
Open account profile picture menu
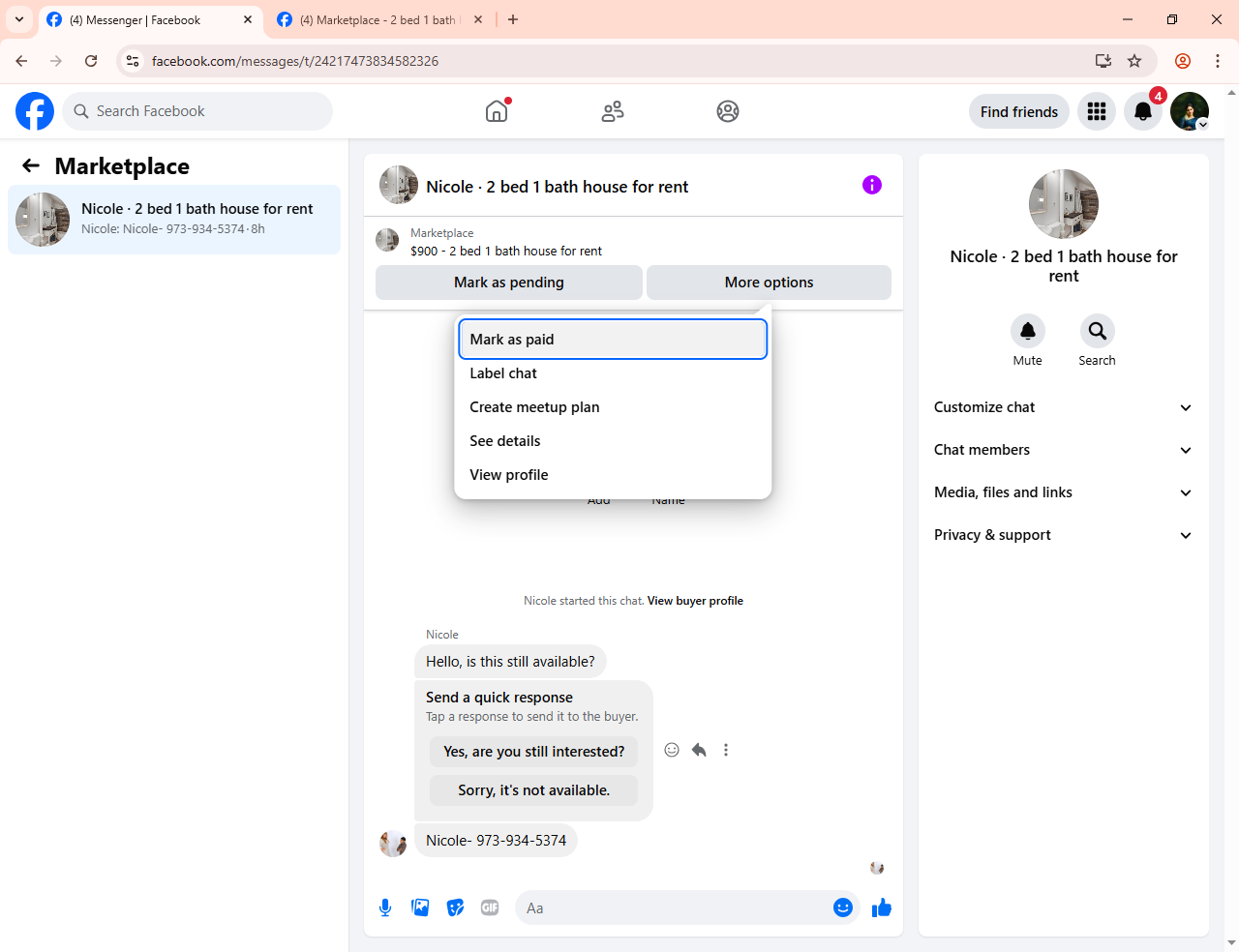click(x=1190, y=111)
